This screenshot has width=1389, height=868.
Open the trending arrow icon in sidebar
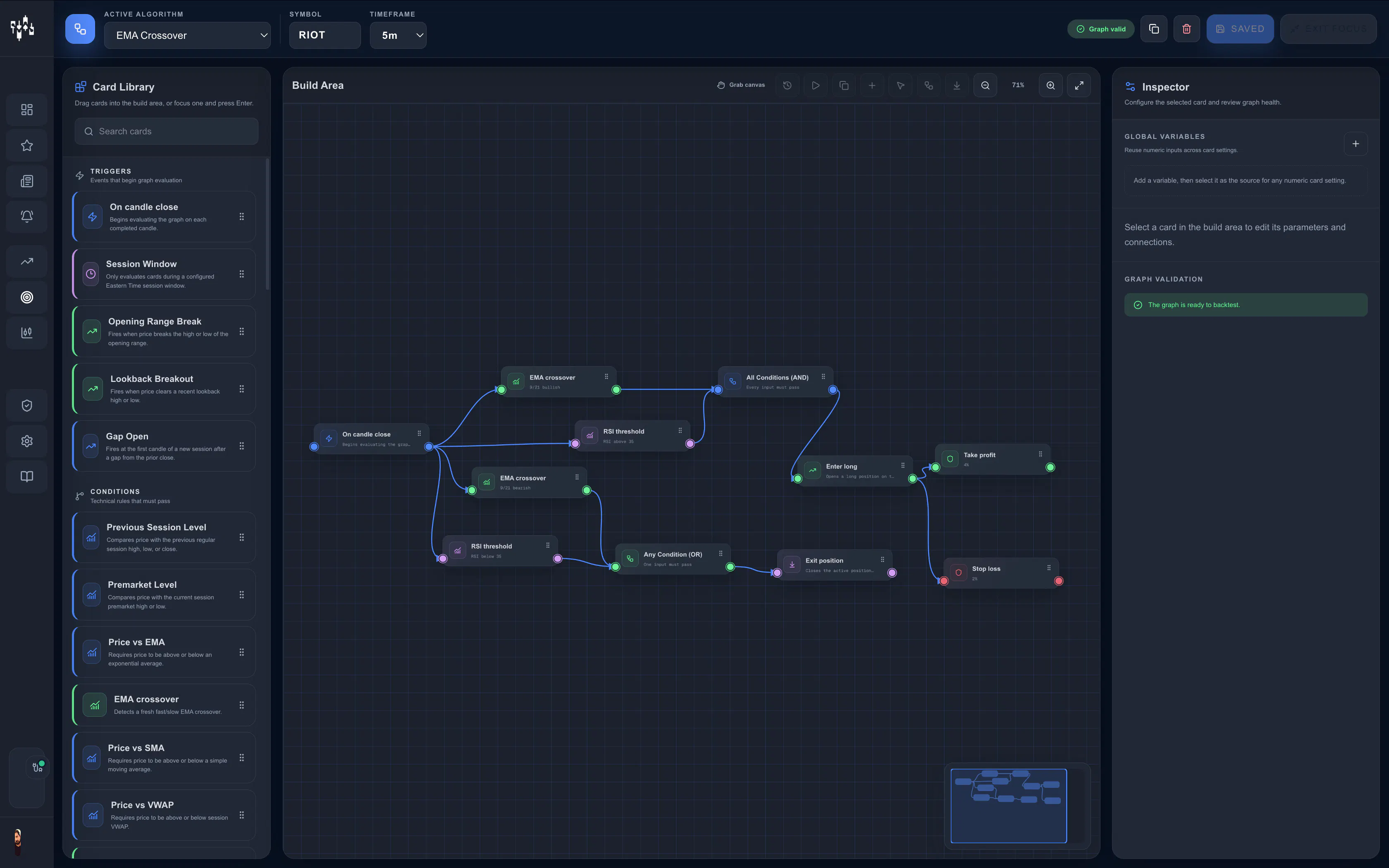point(27,262)
